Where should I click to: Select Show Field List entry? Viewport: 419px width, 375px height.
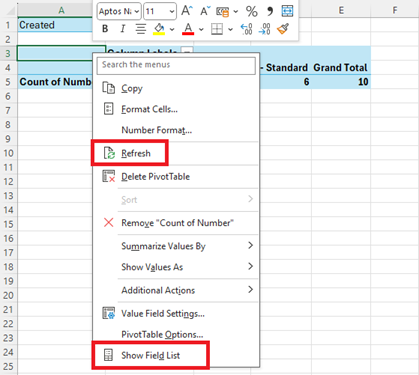coord(176,355)
